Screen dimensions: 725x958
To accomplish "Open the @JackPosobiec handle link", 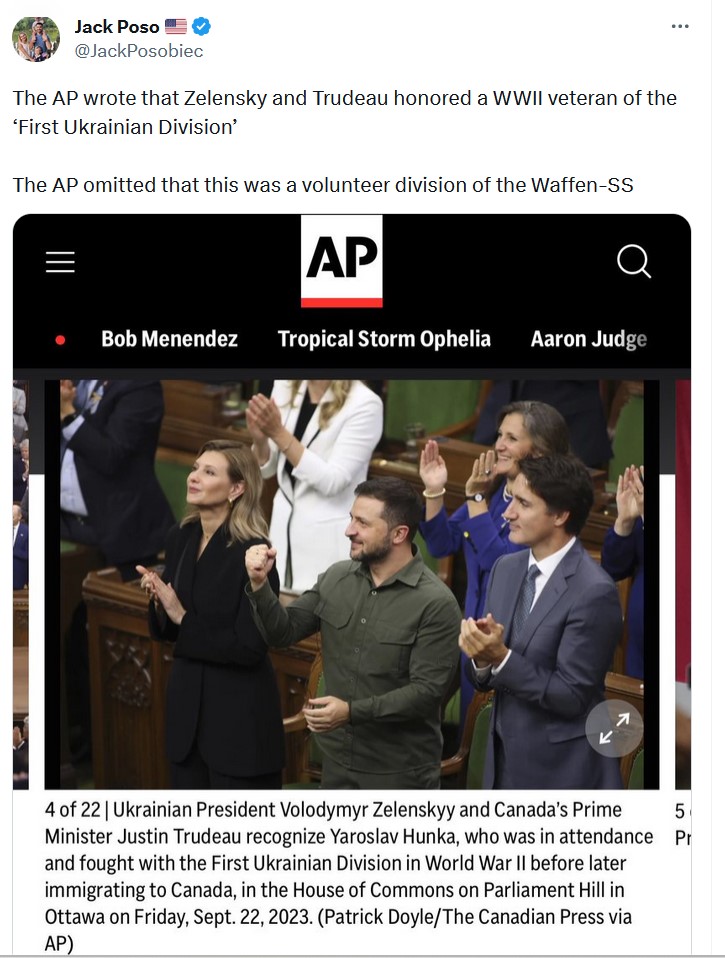I will click(139, 51).
